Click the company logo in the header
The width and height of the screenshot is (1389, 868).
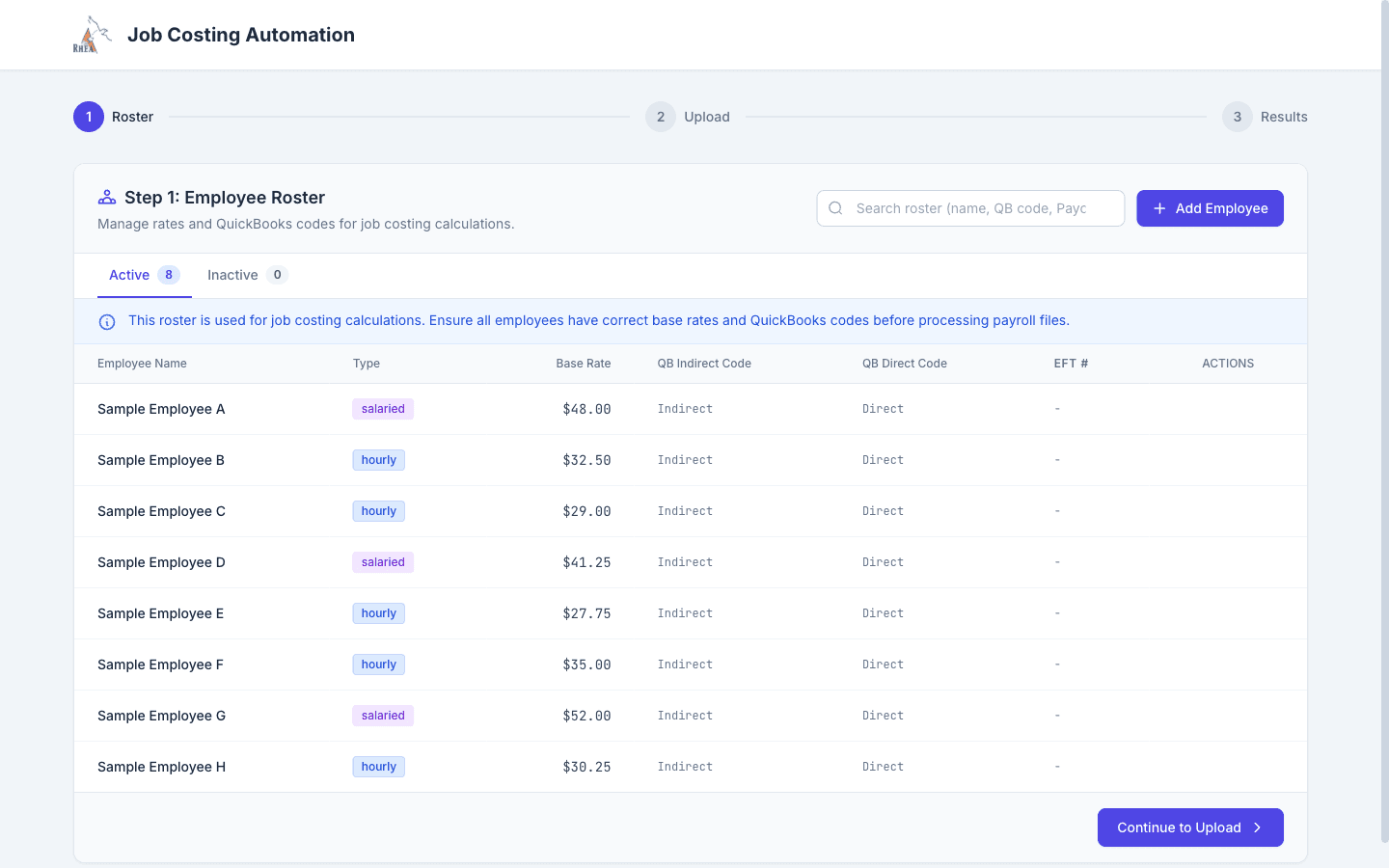[x=93, y=35]
